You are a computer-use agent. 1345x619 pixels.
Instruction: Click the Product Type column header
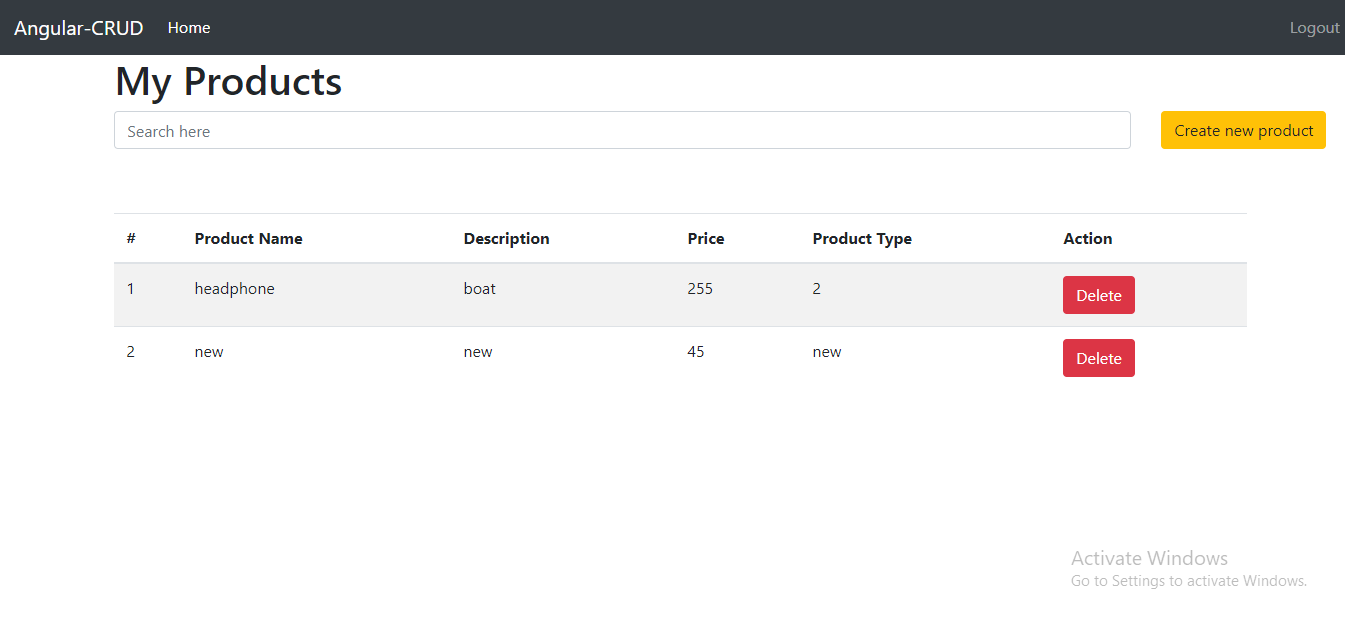(862, 238)
